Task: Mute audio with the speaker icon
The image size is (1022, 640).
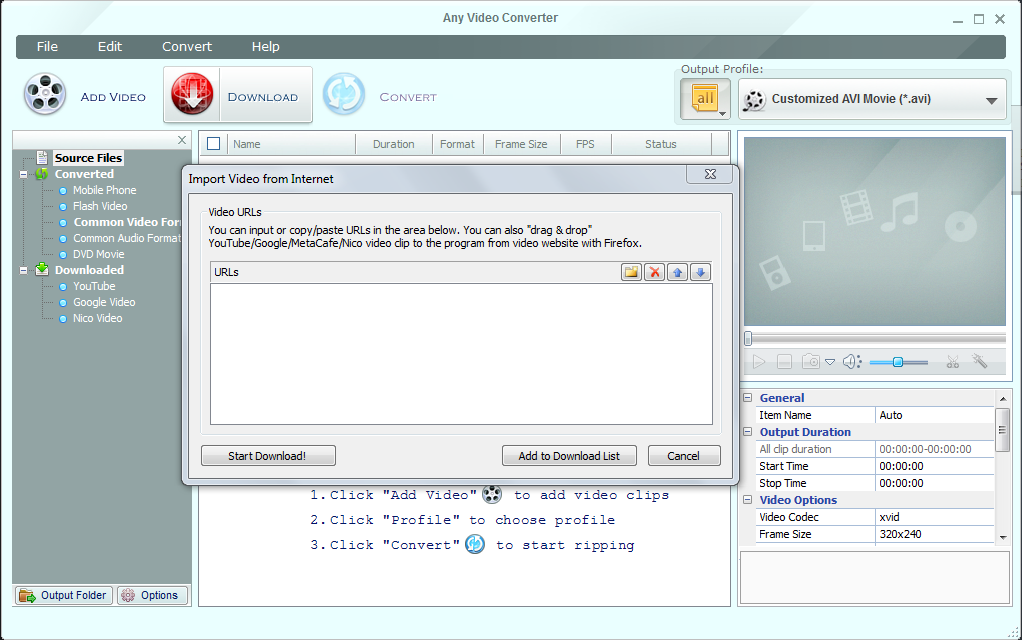Action: click(852, 362)
